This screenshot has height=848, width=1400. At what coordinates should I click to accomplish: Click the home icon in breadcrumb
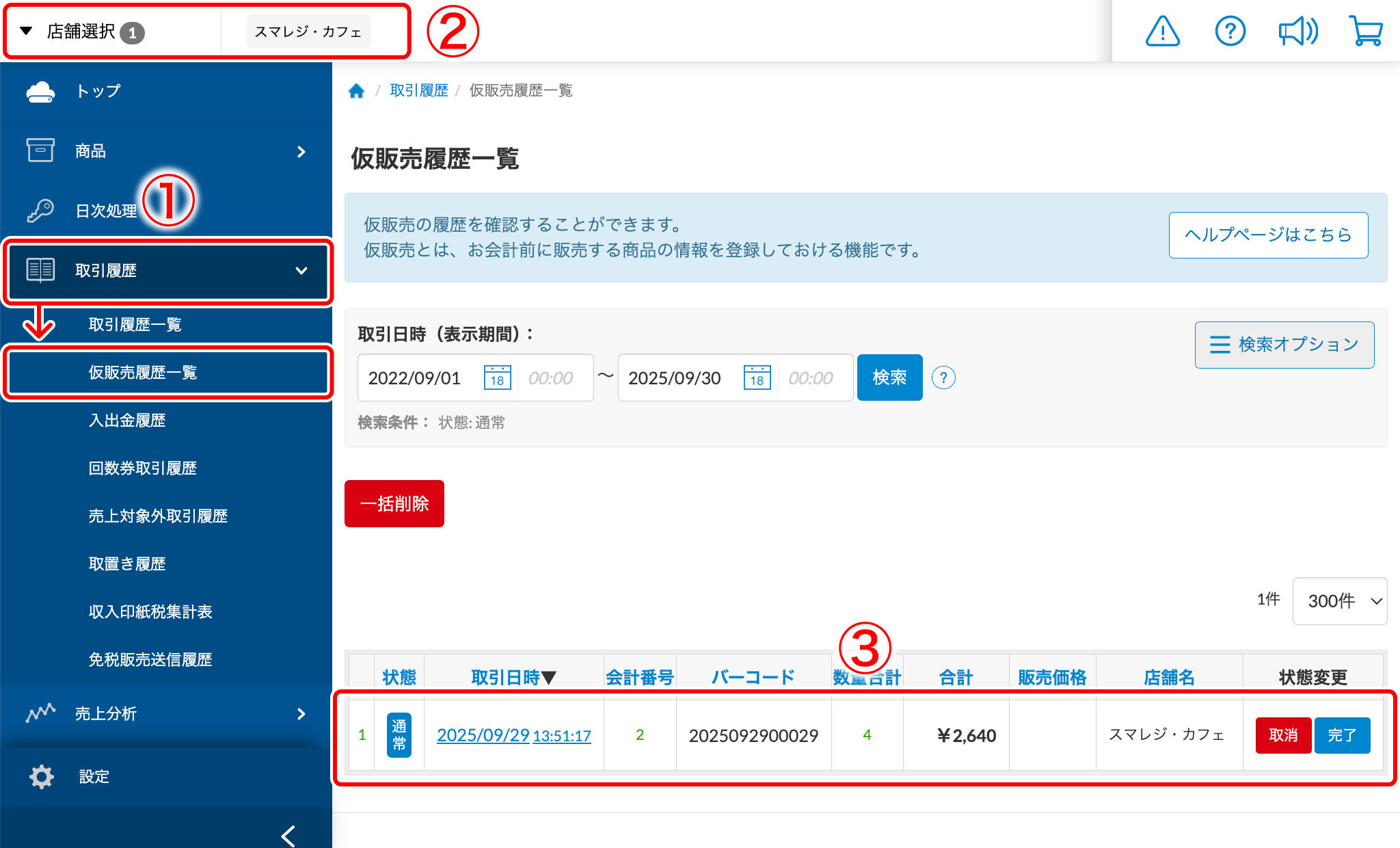click(x=356, y=91)
